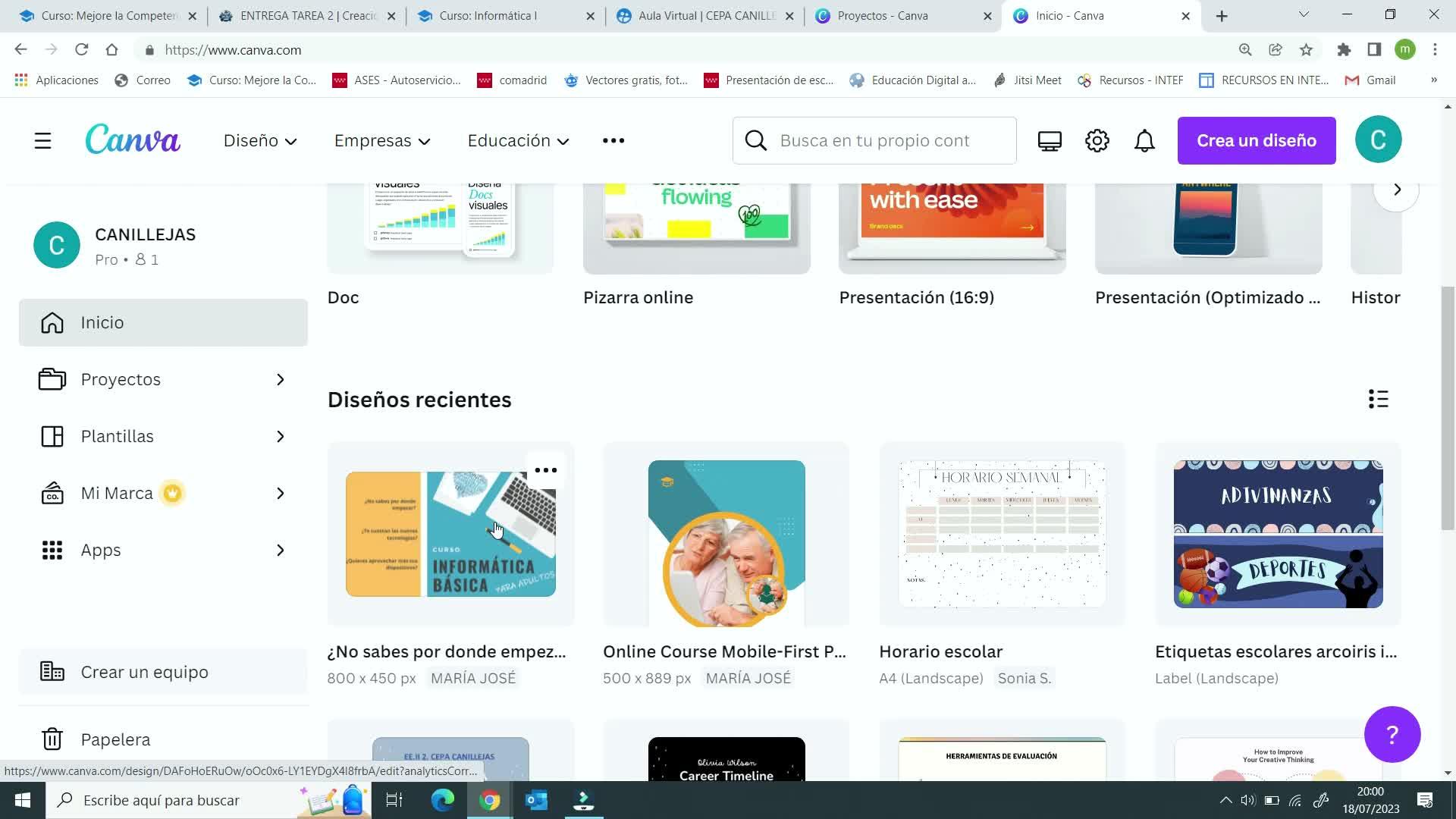The image size is (1456, 819).
Task: Expand the Mi Marca sidebar chevron
Action: point(280,494)
